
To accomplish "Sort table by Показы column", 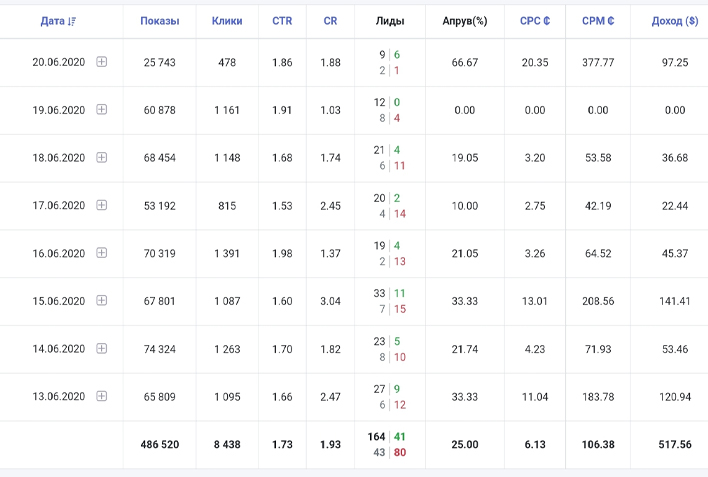I will point(159,21).
